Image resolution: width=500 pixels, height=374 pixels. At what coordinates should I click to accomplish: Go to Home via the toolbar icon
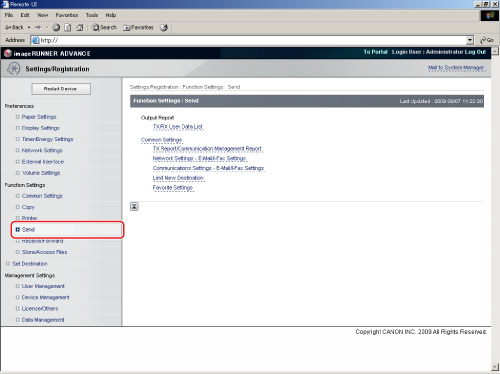pos(79,27)
